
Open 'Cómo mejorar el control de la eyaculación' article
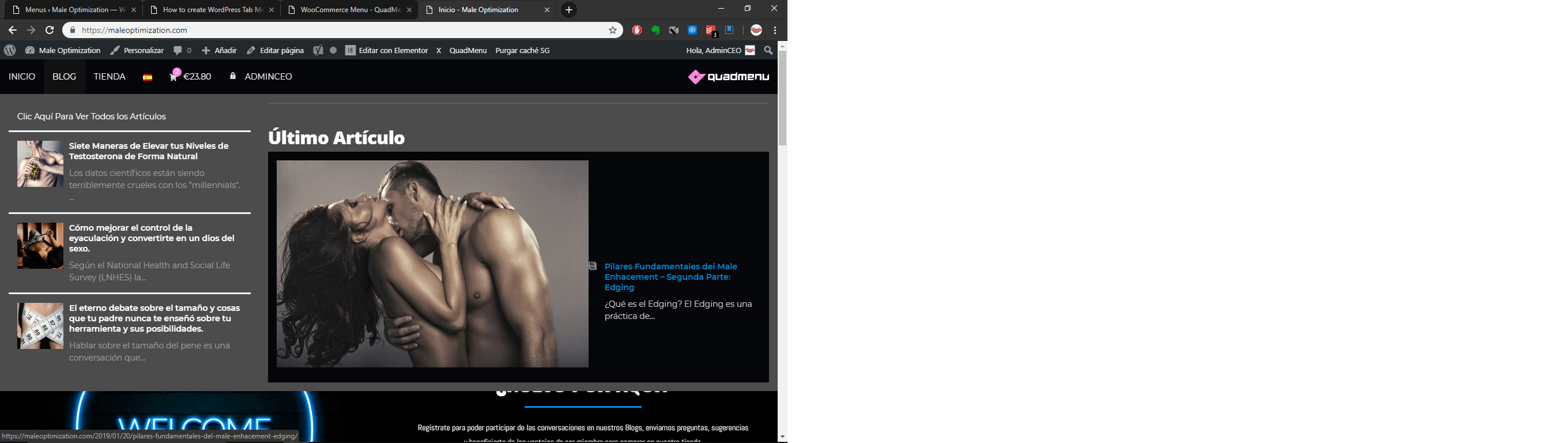click(x=152, y=238)
